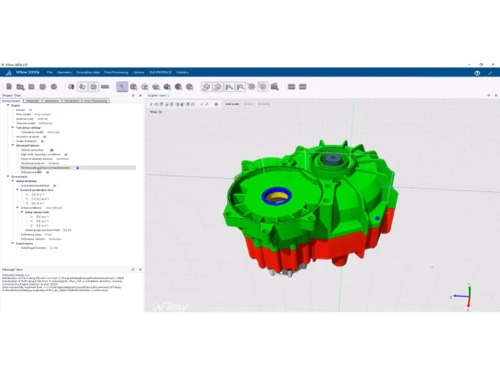
Task: Open the Window menu
Action: pyautogui.click(x=182, y=72)
